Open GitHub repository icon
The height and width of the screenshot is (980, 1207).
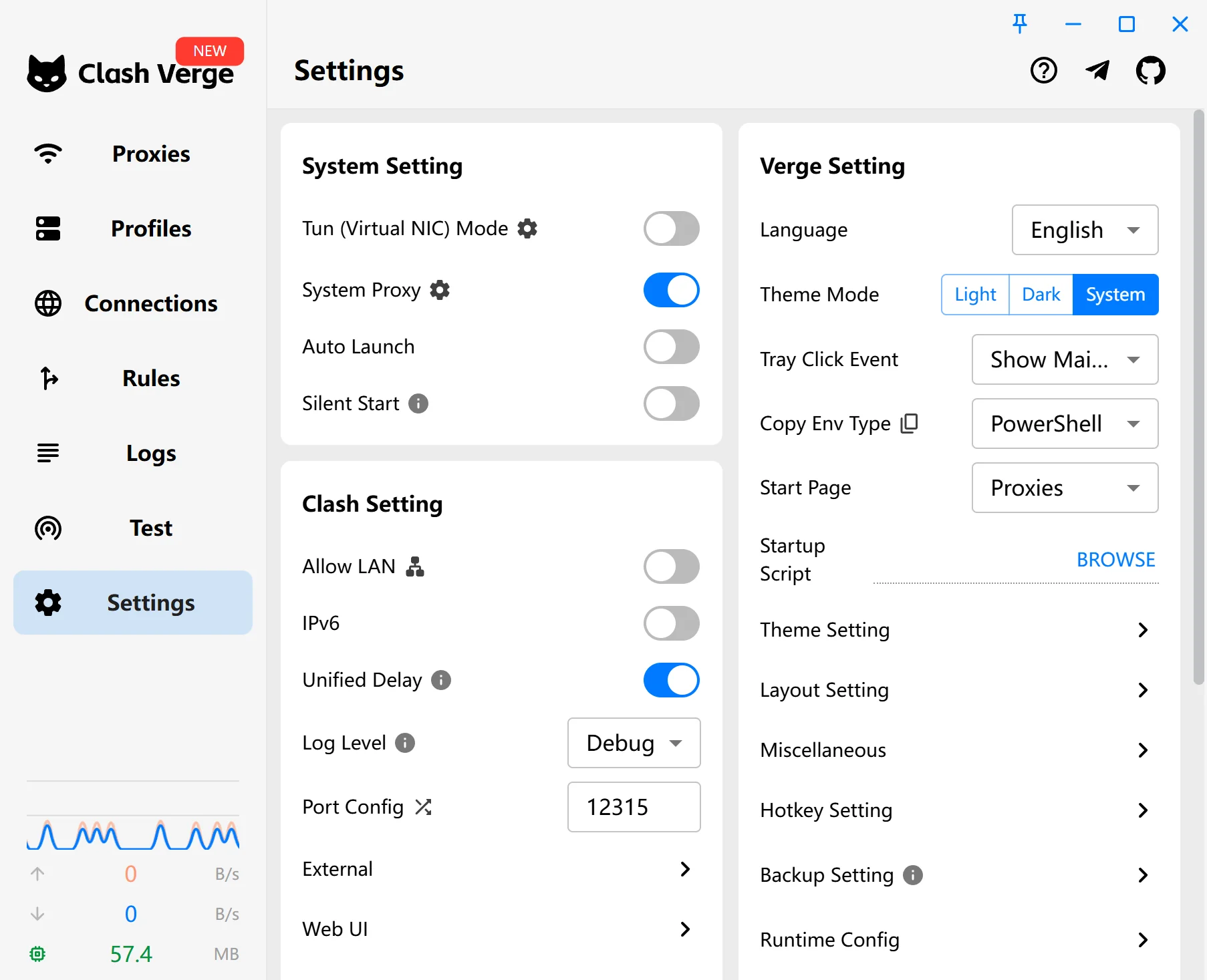pos(1151,70)
